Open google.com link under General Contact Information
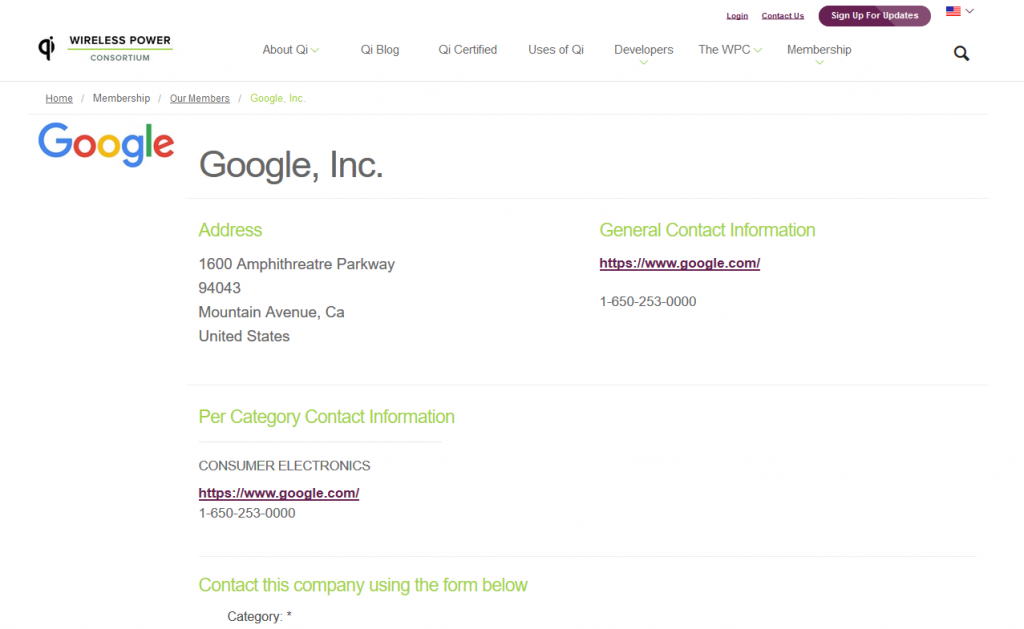1024x629 pixels. coord(679,264)
